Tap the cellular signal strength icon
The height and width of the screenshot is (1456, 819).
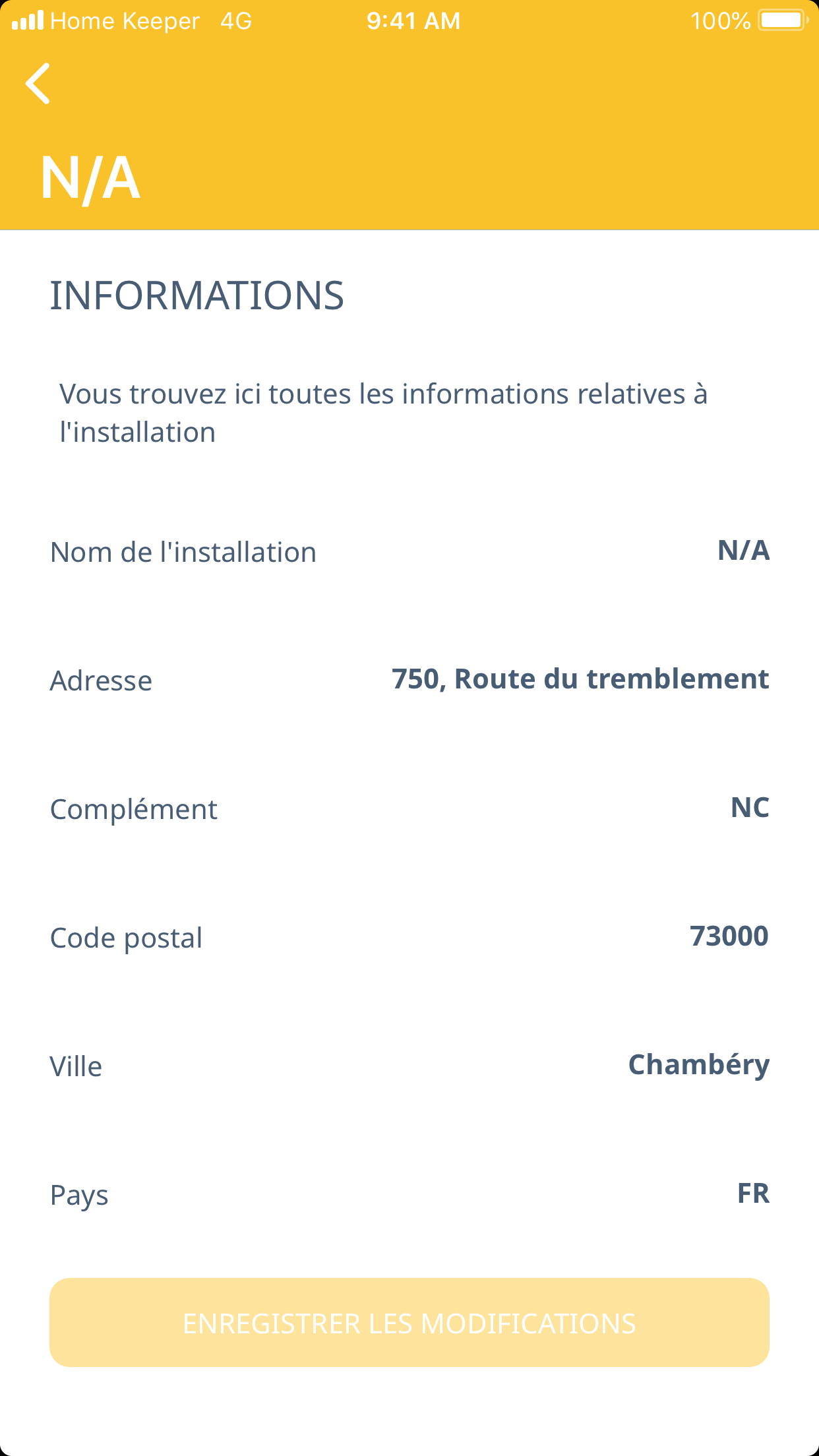point(28,20)
